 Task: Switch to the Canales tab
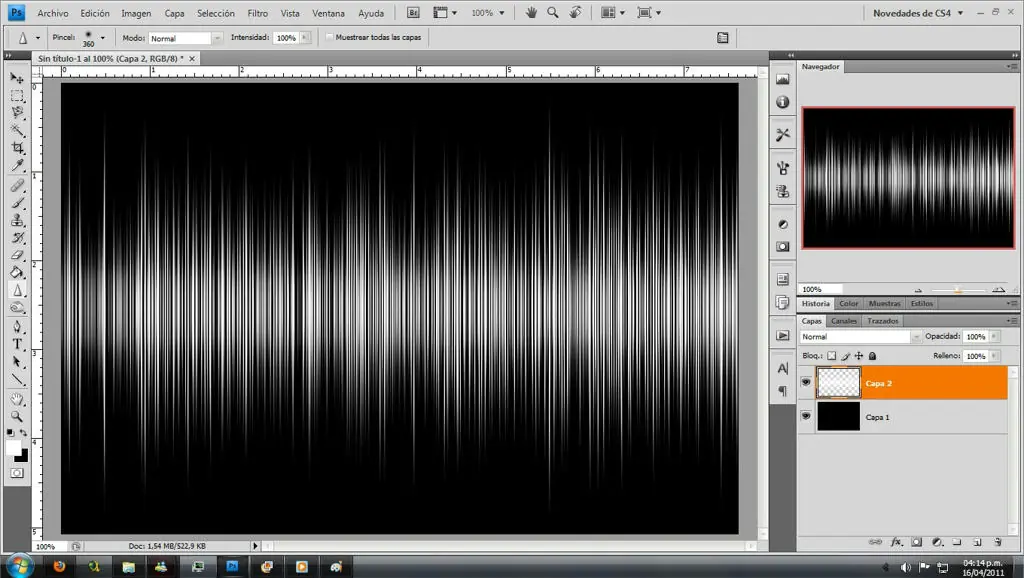coord(844,321)
